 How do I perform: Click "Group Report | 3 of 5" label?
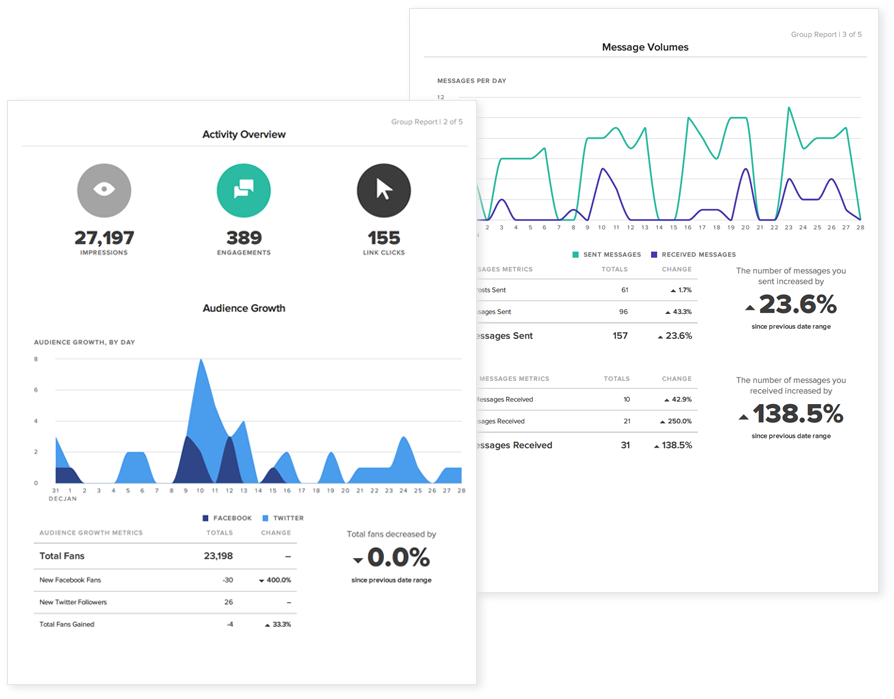point(826,35)
